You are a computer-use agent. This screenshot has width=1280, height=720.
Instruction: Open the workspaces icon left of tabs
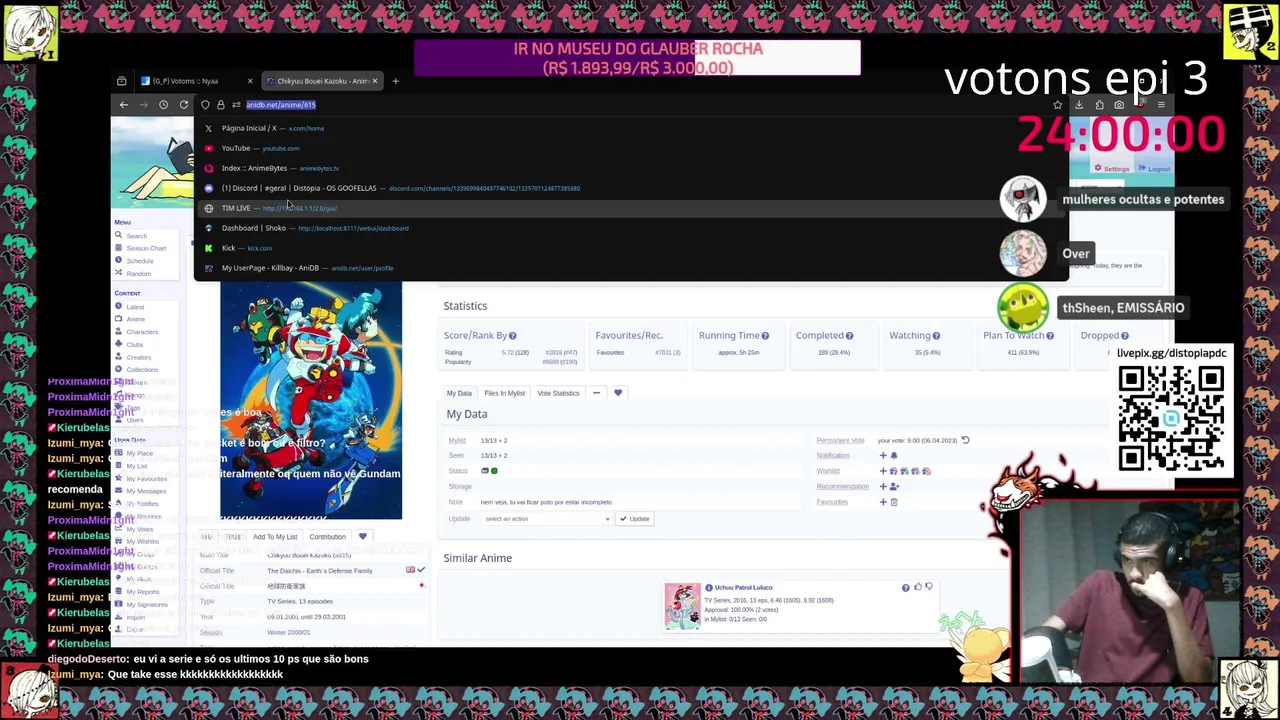pyautogui.click(x=122, y=81)
